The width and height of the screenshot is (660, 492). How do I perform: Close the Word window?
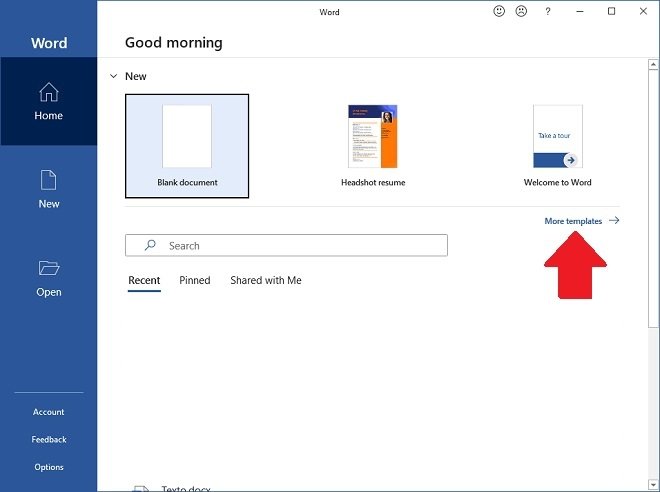643,11
